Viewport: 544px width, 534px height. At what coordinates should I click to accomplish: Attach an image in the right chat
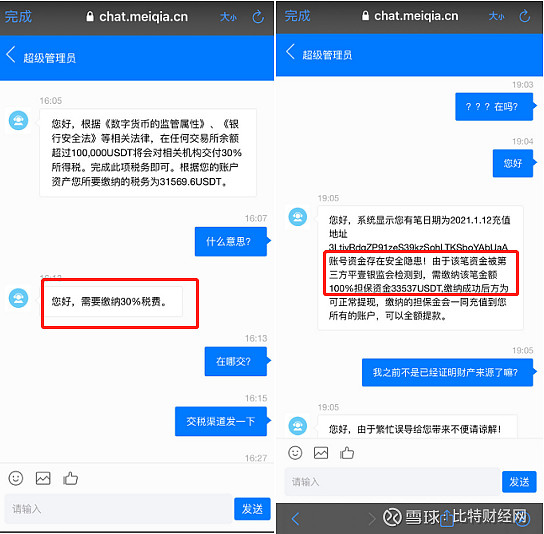coord(321,453)
